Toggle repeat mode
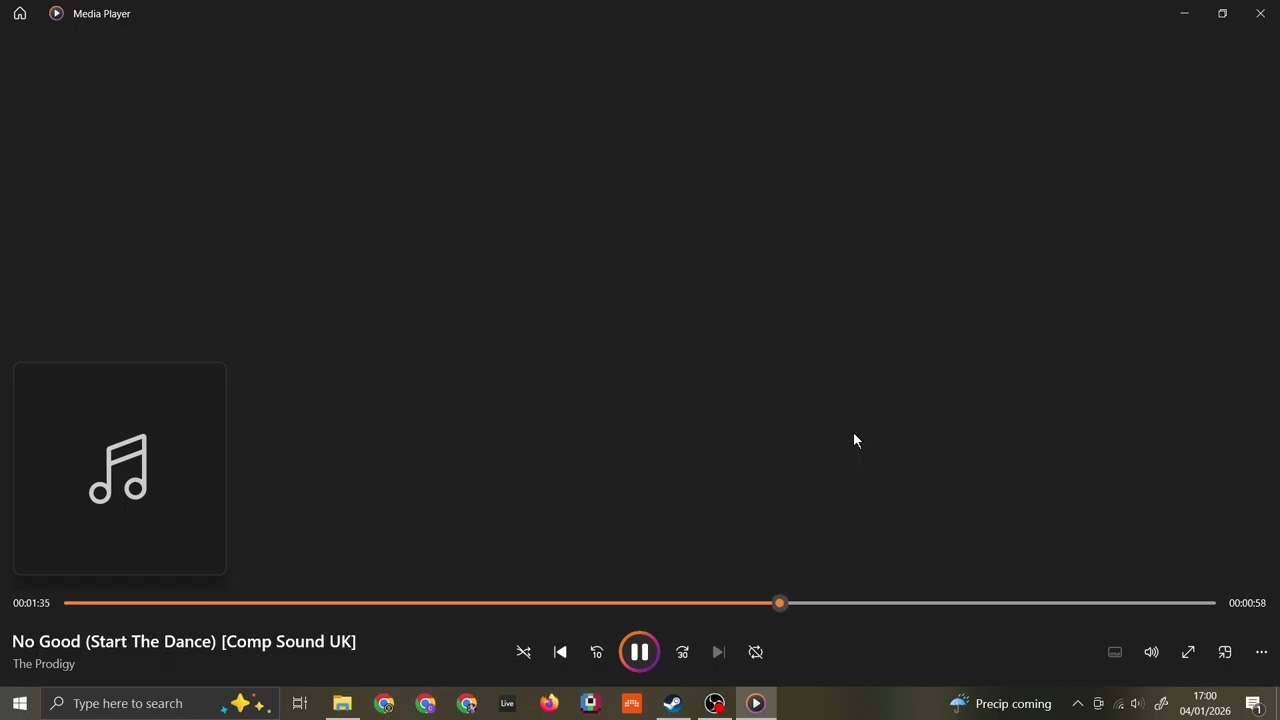Viewport: 1280px width, 720px height. coord(756,652)
